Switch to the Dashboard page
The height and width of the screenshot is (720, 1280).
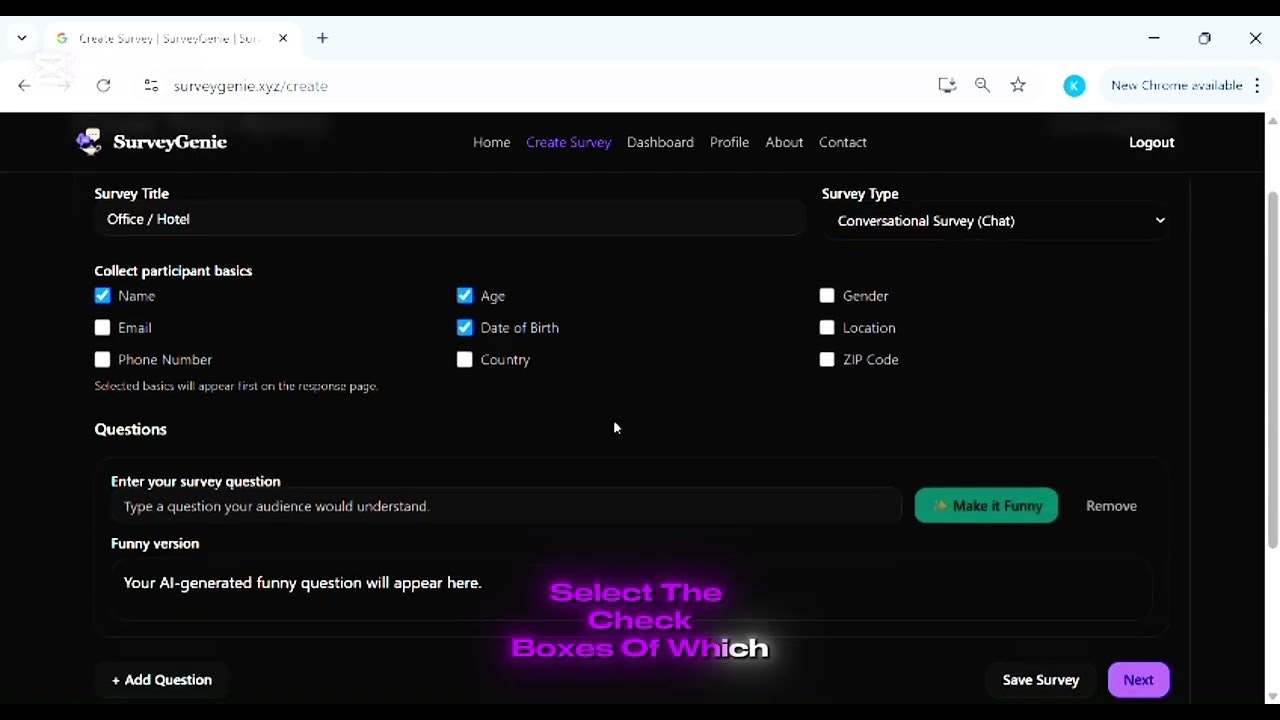pos(660,142)
